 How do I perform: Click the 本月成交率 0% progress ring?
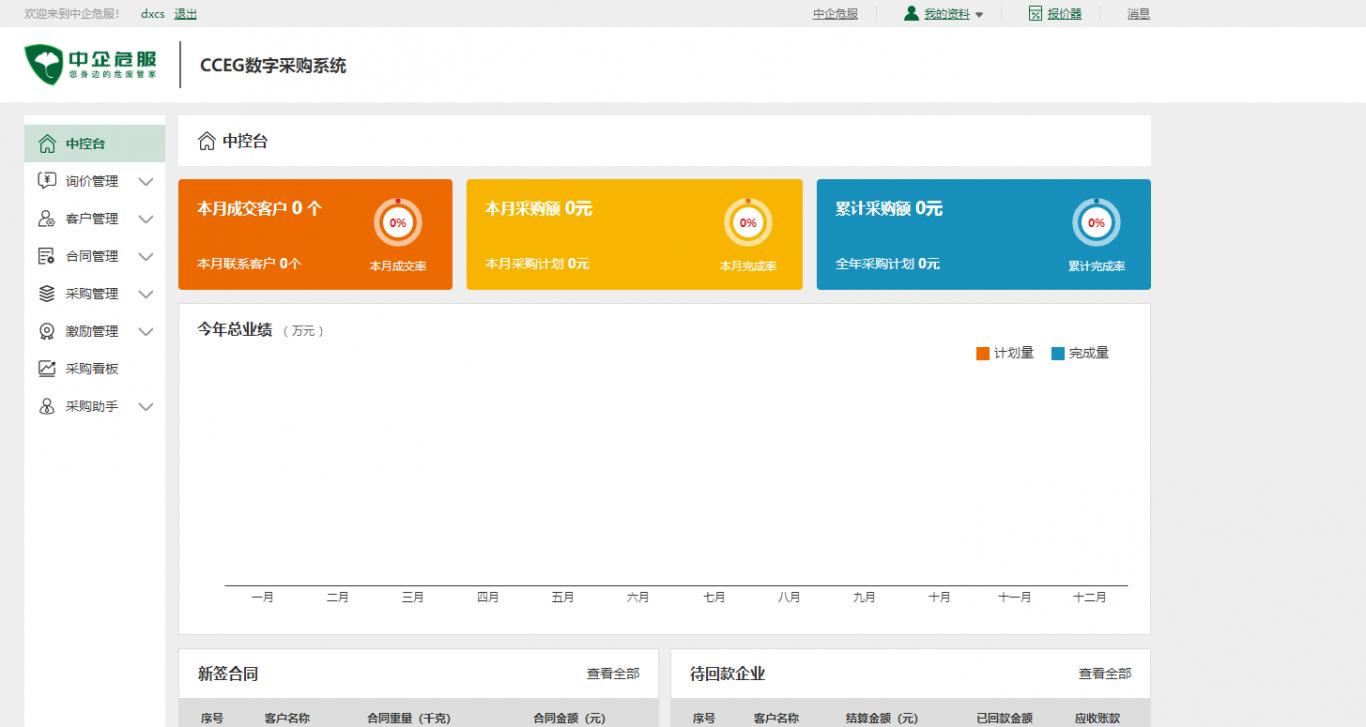pyautogui.click(x=398, y=223)
